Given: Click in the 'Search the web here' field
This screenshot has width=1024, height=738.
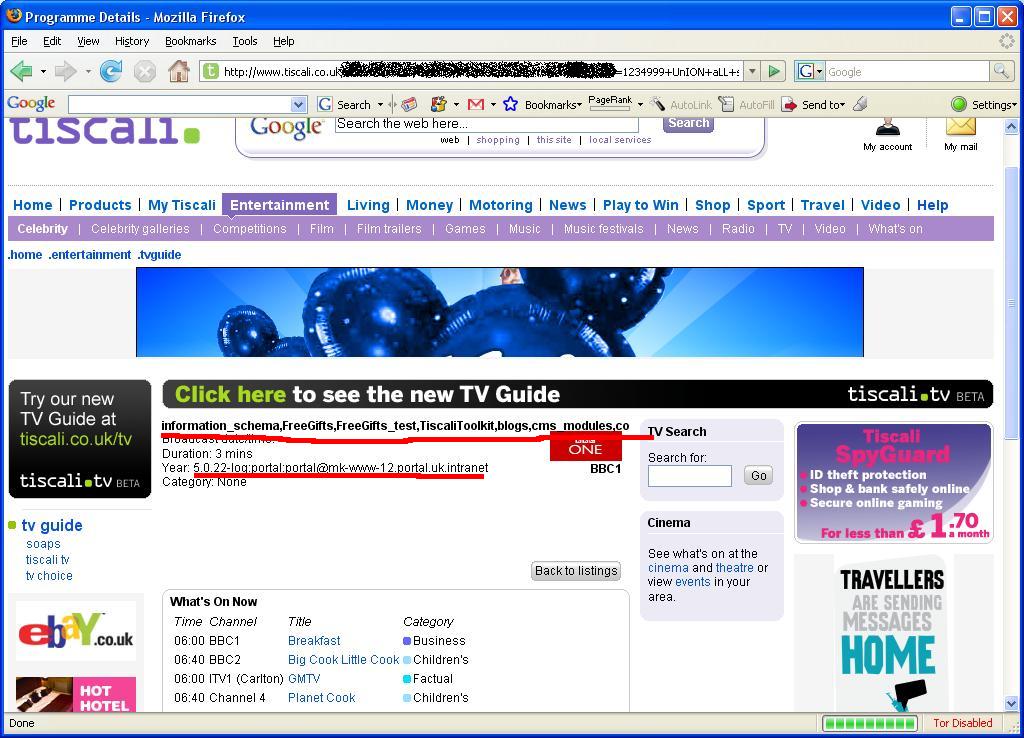Looking at the screenshot, I should pos(487,124).
